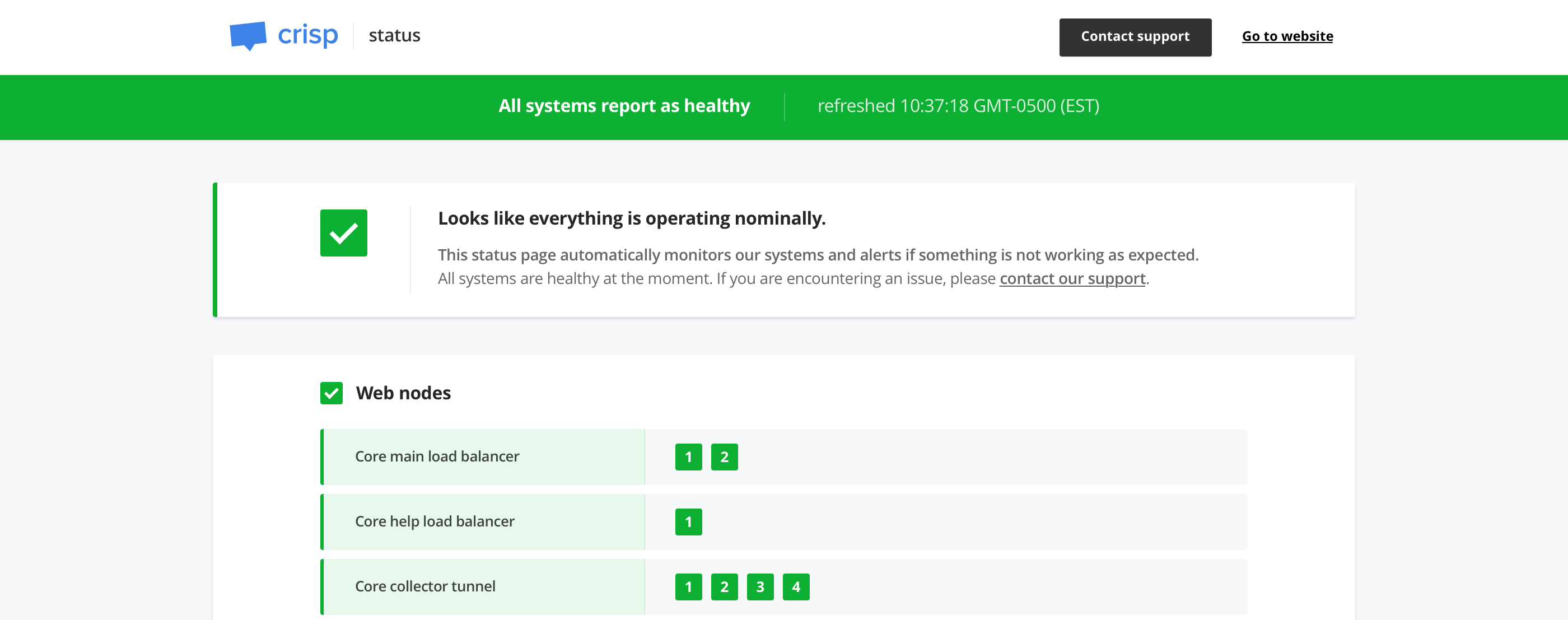Click node 1 icon on Core main load balancer
Screen dimensions: 1568x620
[x=688, y=457]
